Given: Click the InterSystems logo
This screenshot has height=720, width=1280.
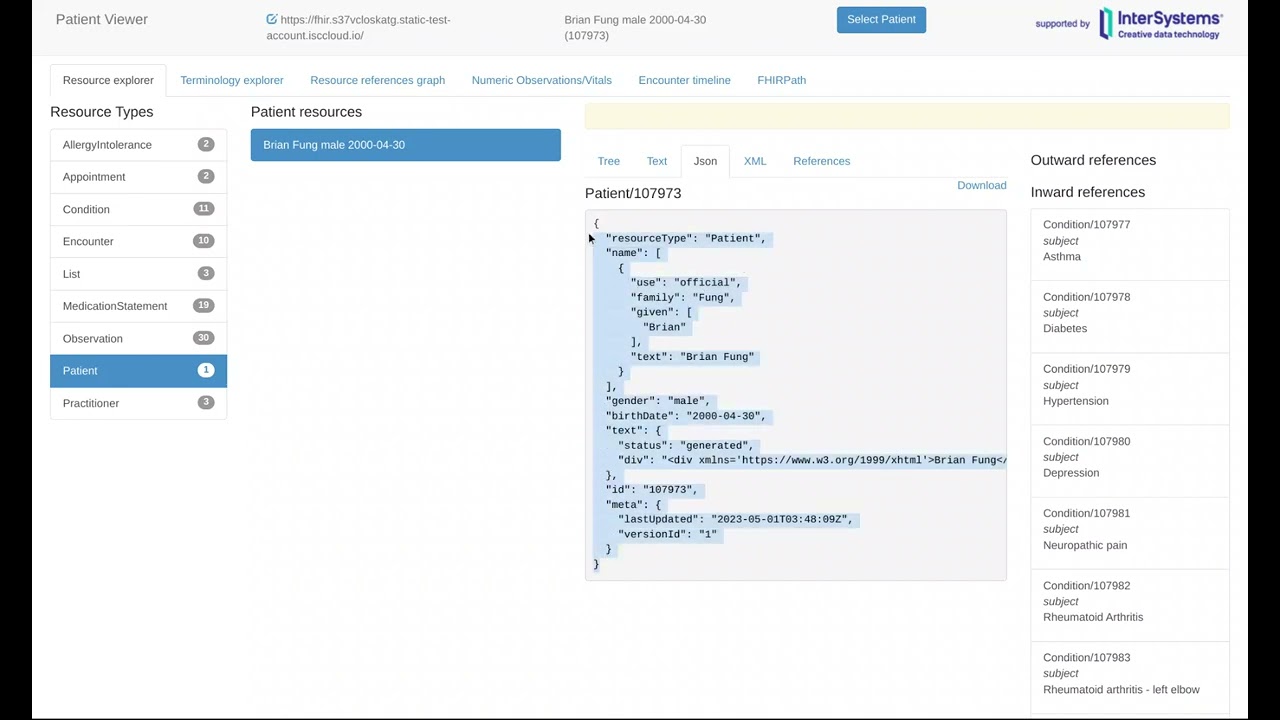Looking at the screenshot, I should coord(1160,23).
